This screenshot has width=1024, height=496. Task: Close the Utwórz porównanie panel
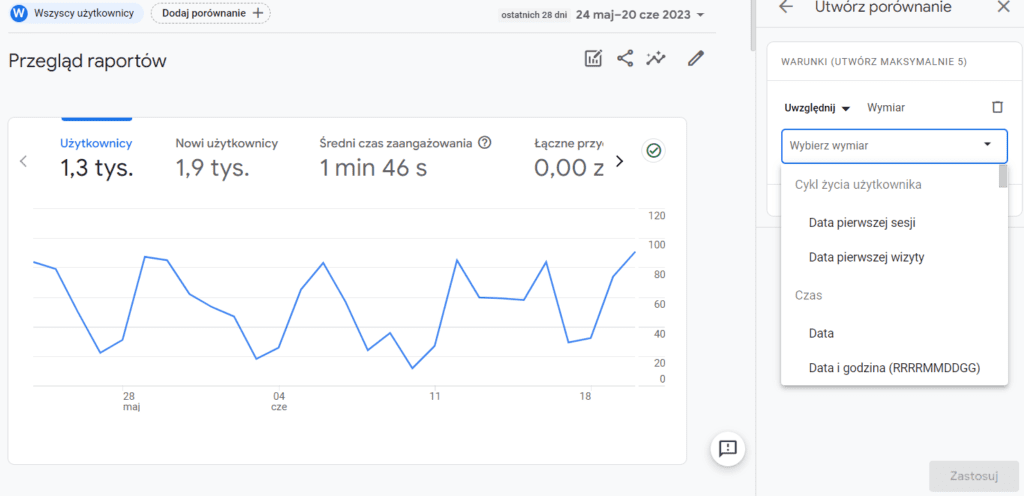click(1003, 7)
